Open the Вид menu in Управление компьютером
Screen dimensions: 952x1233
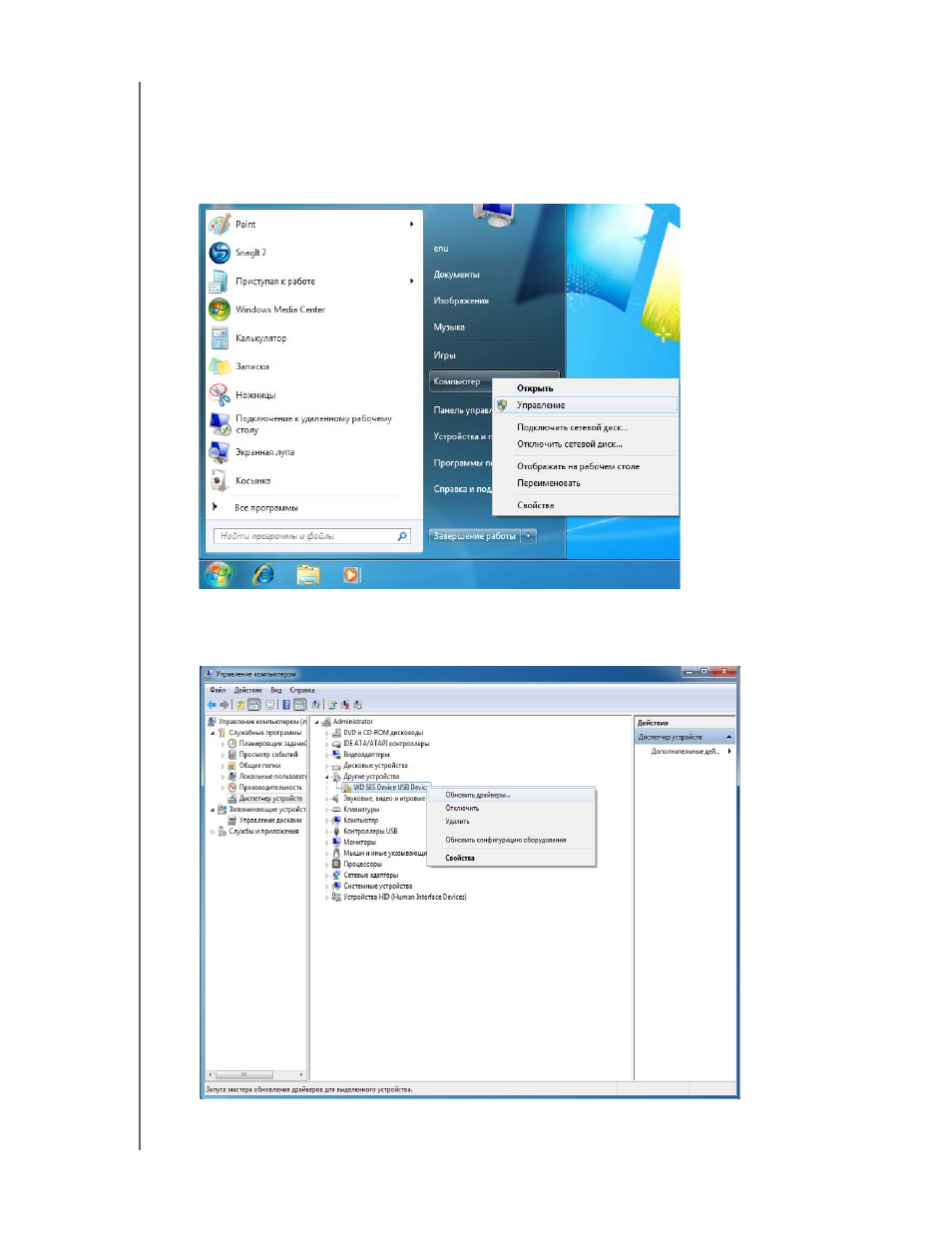pyautogui.click(x=276, y=690)
